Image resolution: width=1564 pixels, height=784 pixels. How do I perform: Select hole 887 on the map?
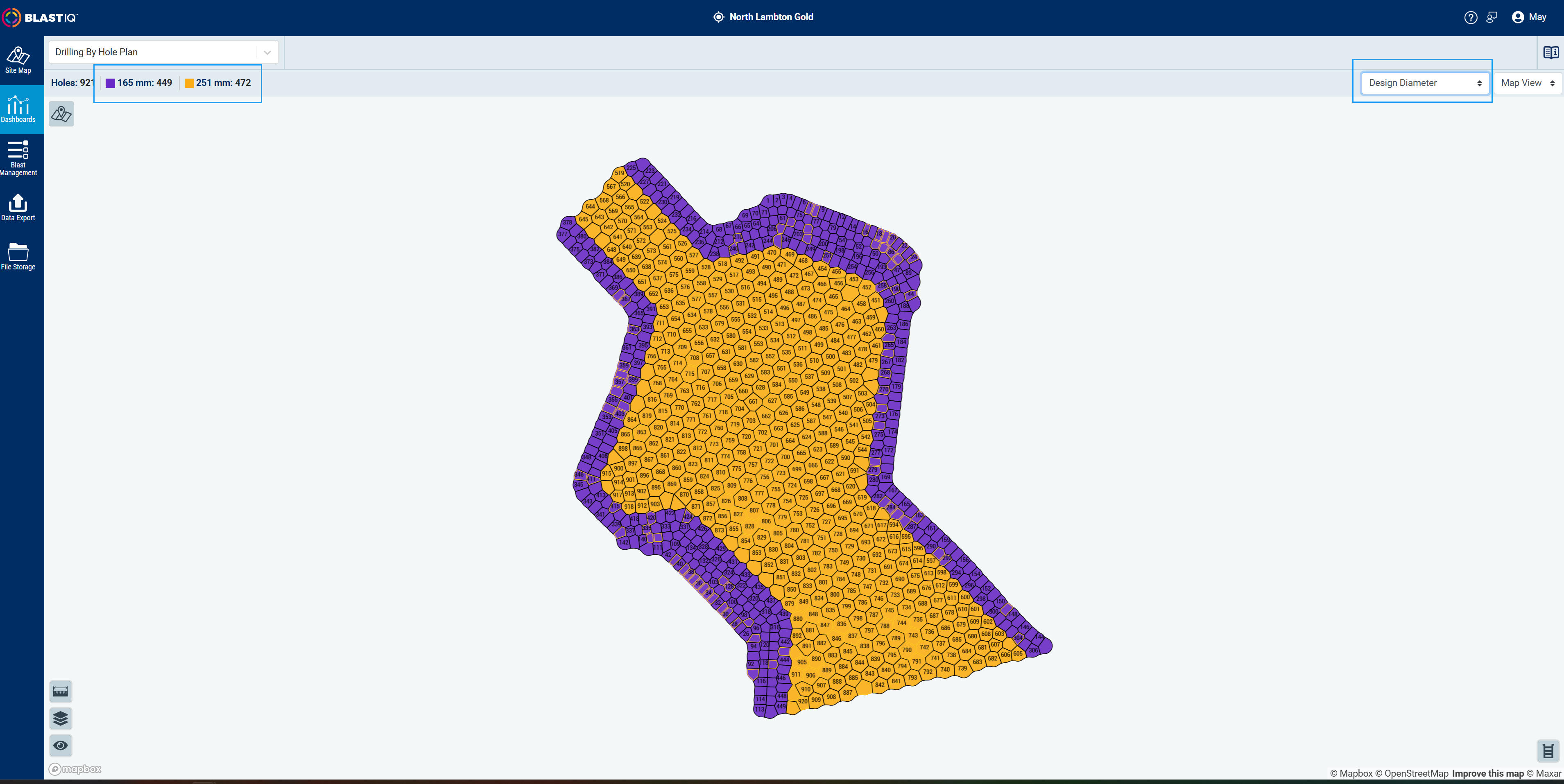click(x=847, y=692)
